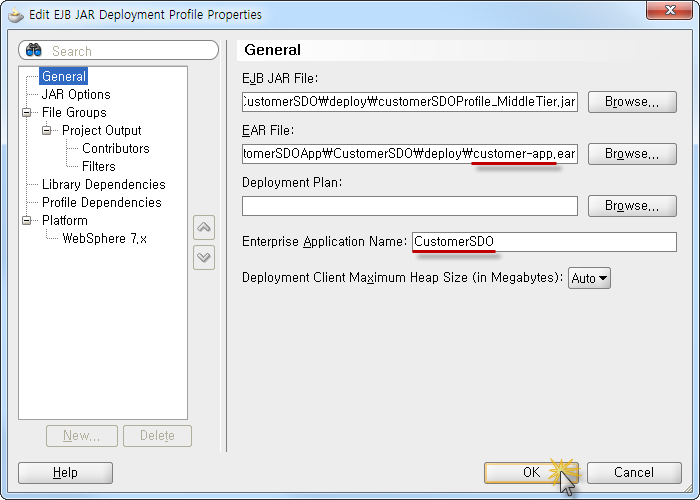Select WebSphere 7.x platform item
This screenshot has height=500, width=700.
tap(104, 239)
